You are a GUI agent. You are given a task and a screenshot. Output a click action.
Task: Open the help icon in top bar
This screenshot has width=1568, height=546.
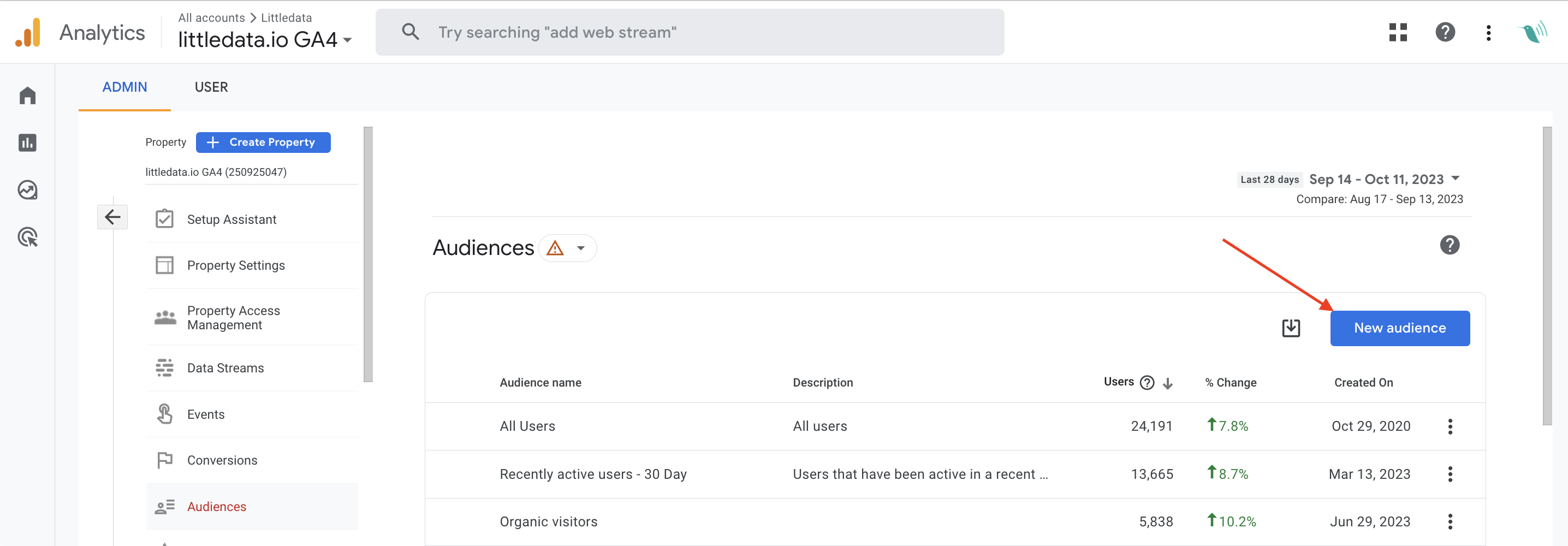click(x=1445, y=32)
